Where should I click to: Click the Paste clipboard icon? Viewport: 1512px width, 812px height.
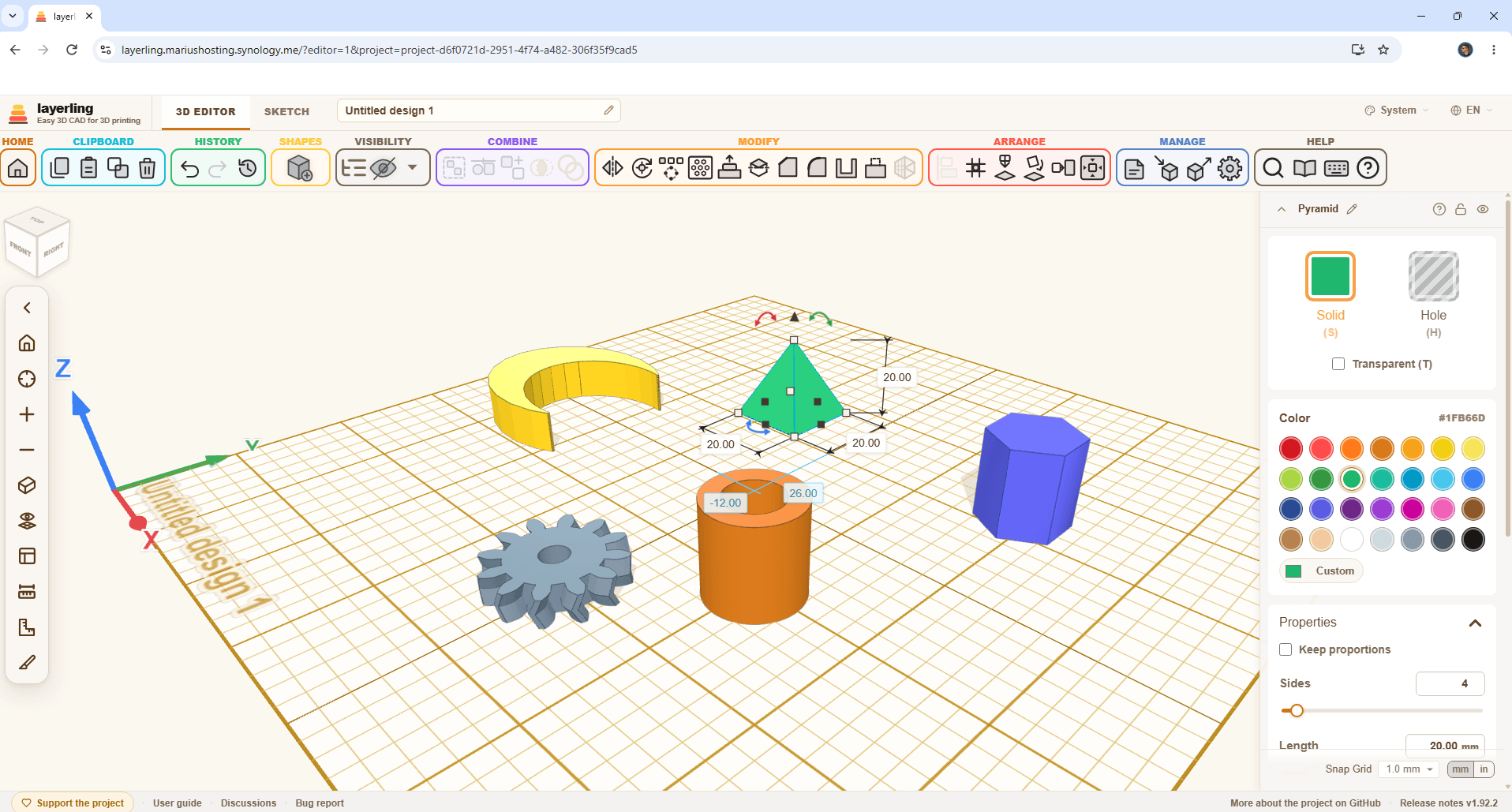(x=88, y=168)
